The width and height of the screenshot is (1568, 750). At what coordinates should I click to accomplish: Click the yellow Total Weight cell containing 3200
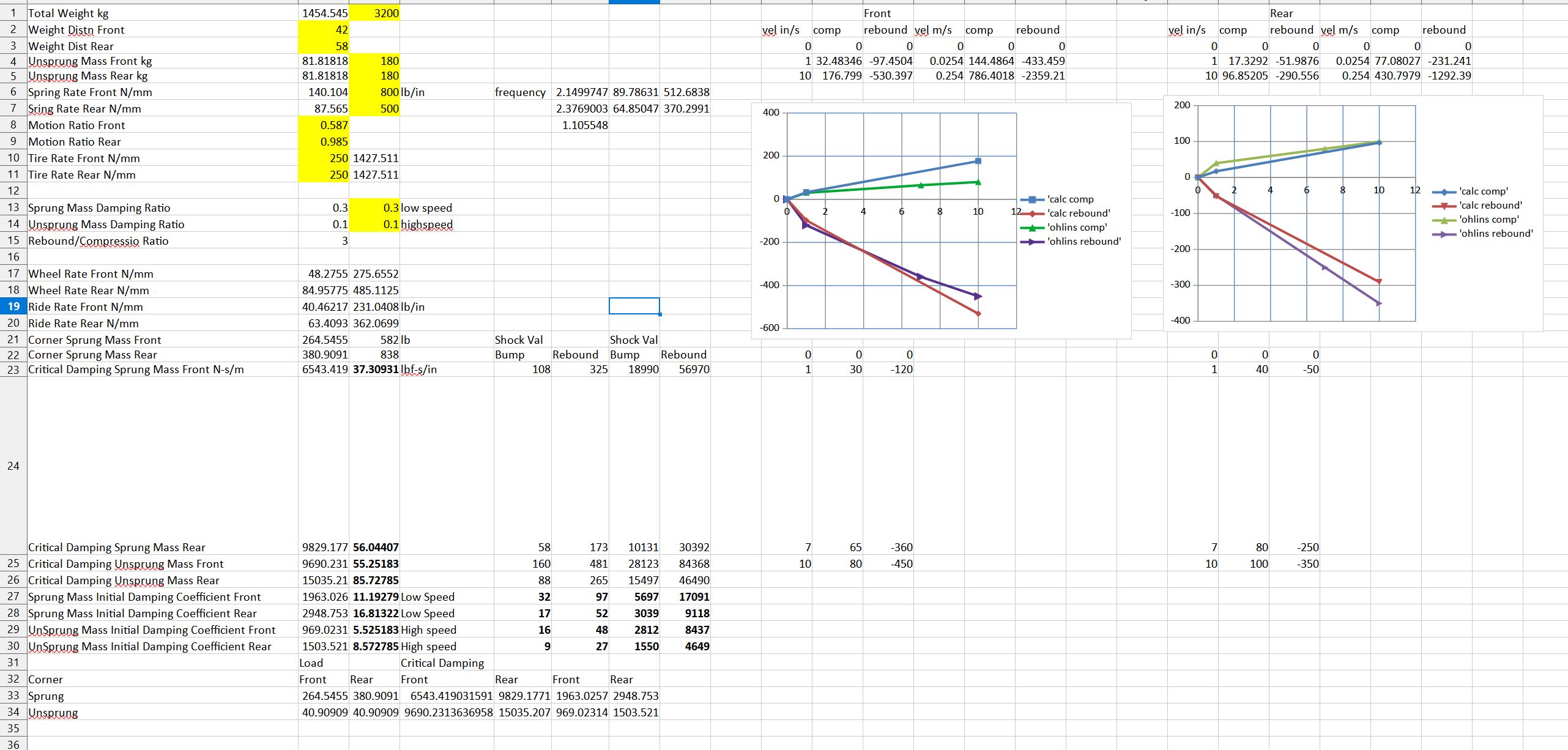pos(374,13)
